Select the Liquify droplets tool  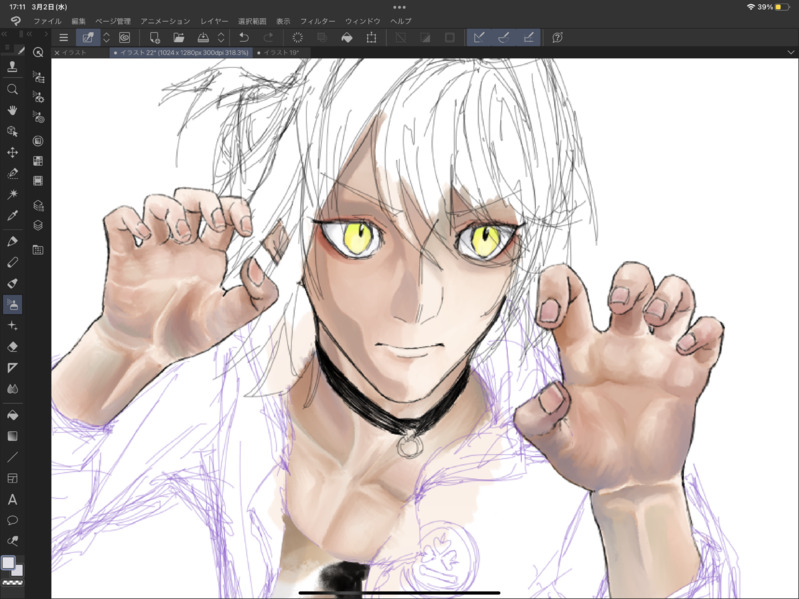click(x=12, y=389)
